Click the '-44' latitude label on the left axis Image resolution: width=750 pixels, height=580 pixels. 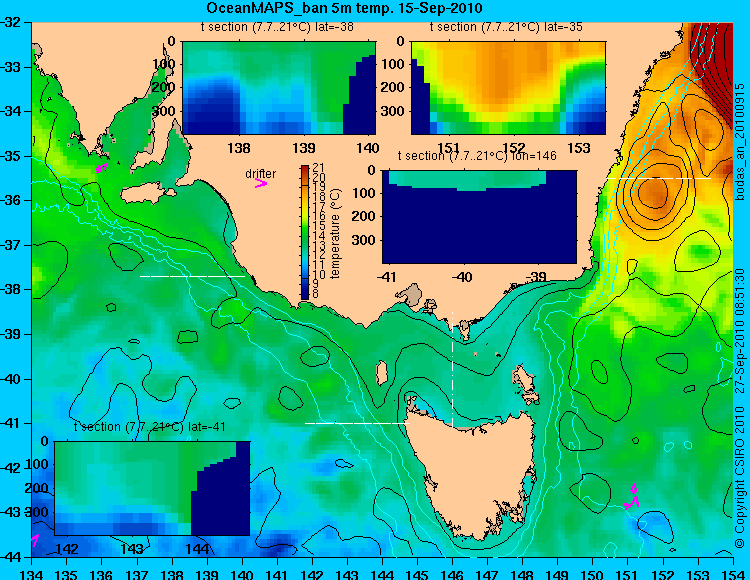(x=9, y=557)
